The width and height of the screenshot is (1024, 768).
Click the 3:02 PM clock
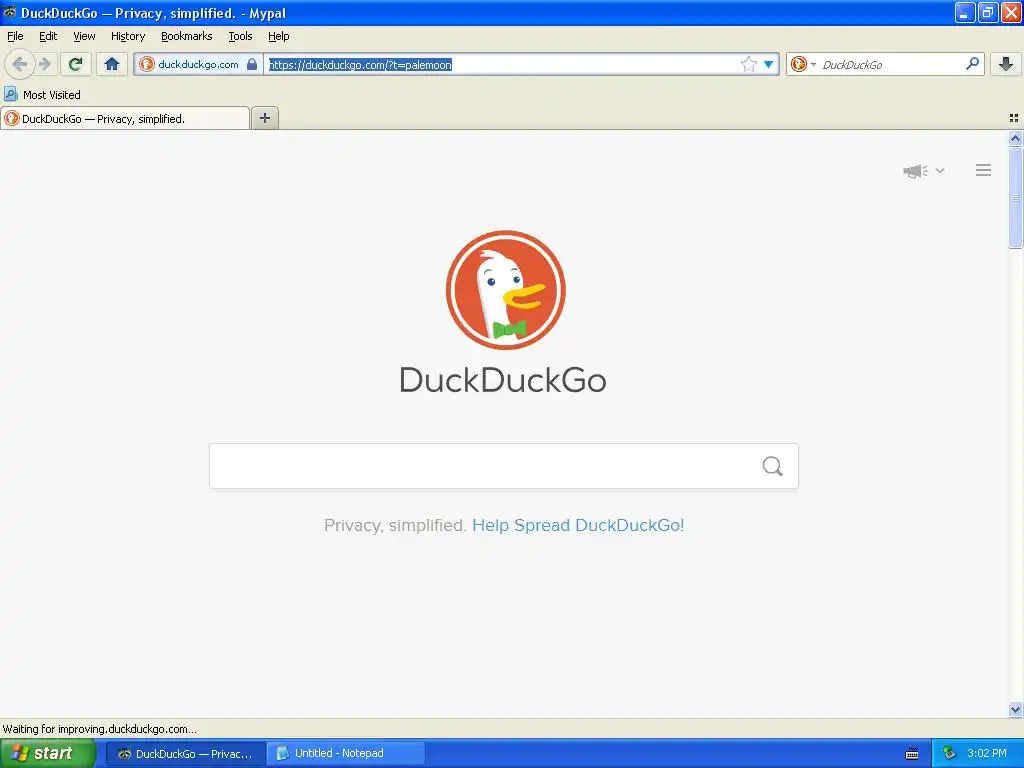pos(987,754)
